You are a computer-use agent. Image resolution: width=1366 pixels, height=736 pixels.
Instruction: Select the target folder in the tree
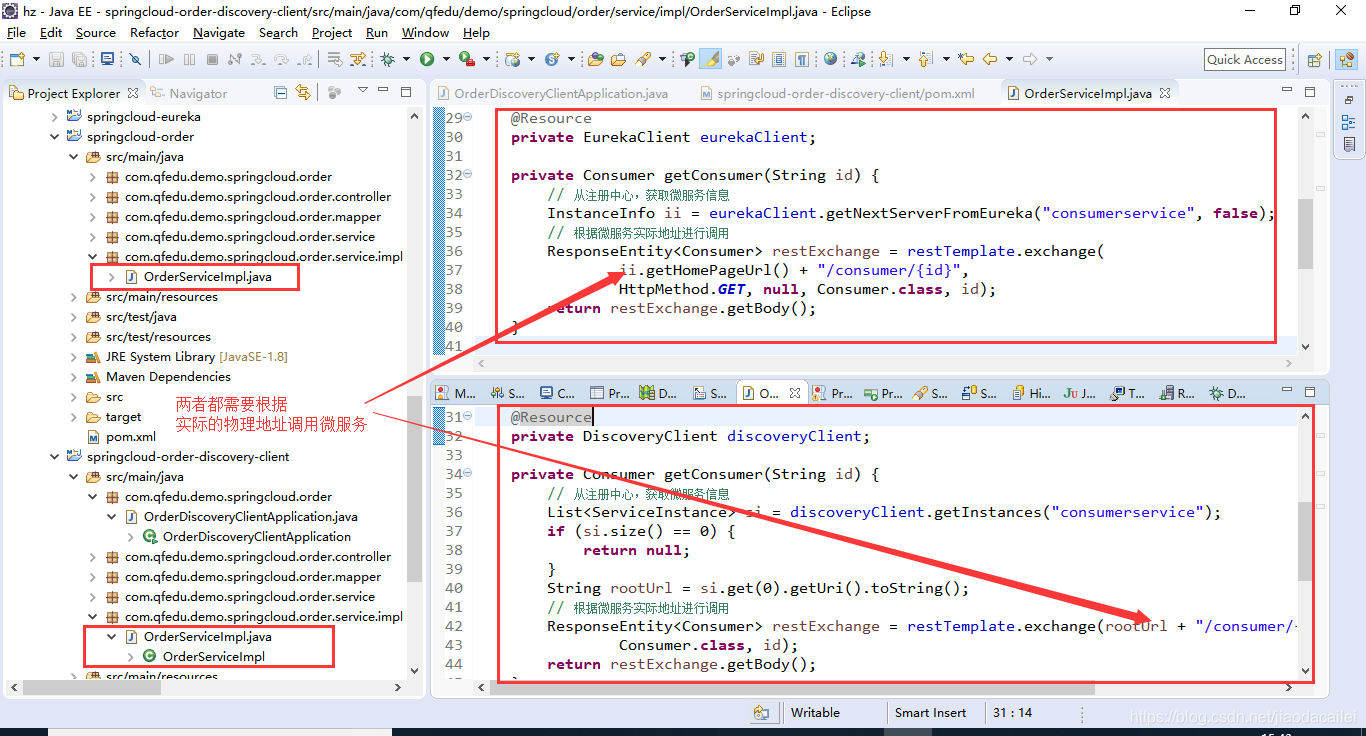(123, 417)
